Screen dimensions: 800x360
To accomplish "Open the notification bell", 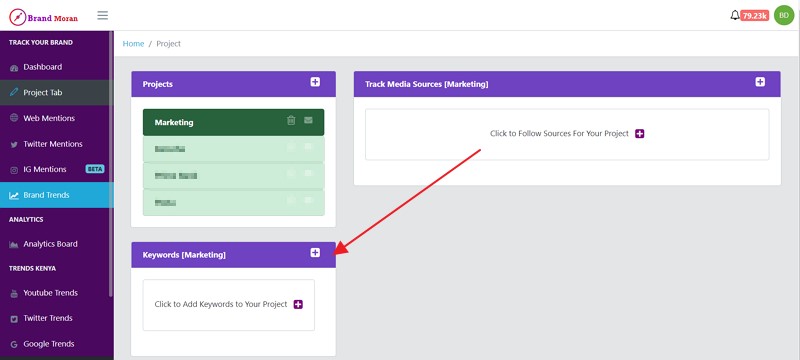I will pyautogui.click(x=735, y=15).
